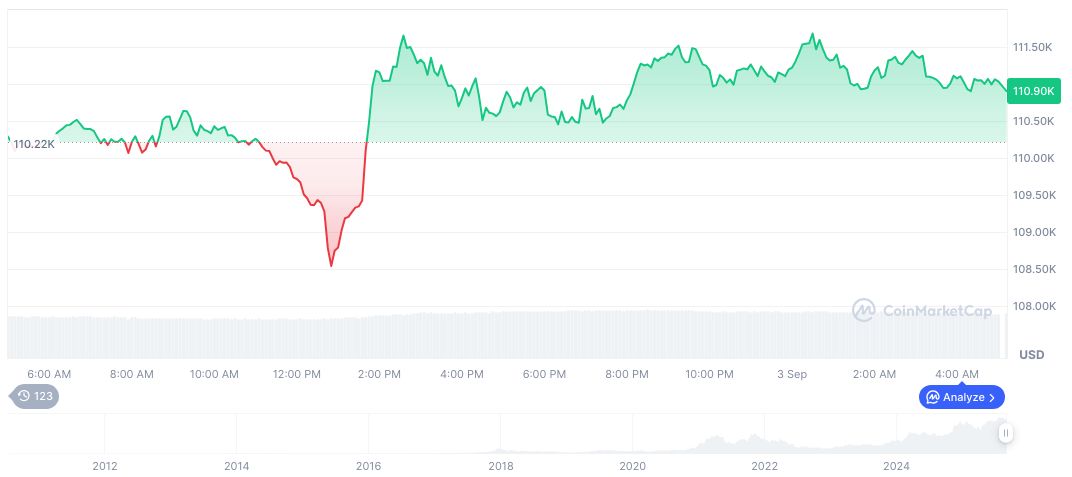Click year 2012 in the range navigator
Viewport: 1072px width, 477px height.
(x=105, y=466)
